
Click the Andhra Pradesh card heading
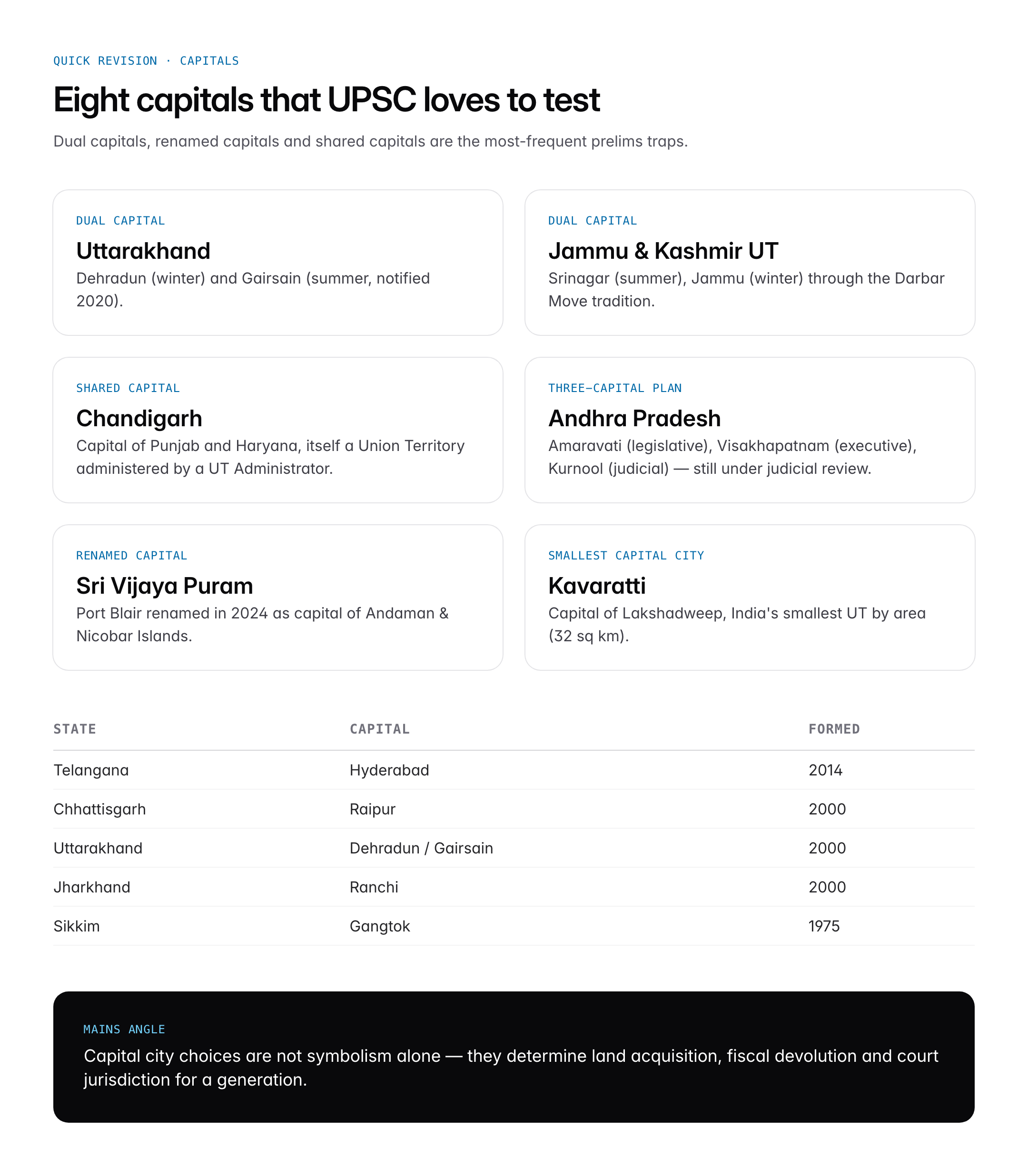(x=634, y=419)
